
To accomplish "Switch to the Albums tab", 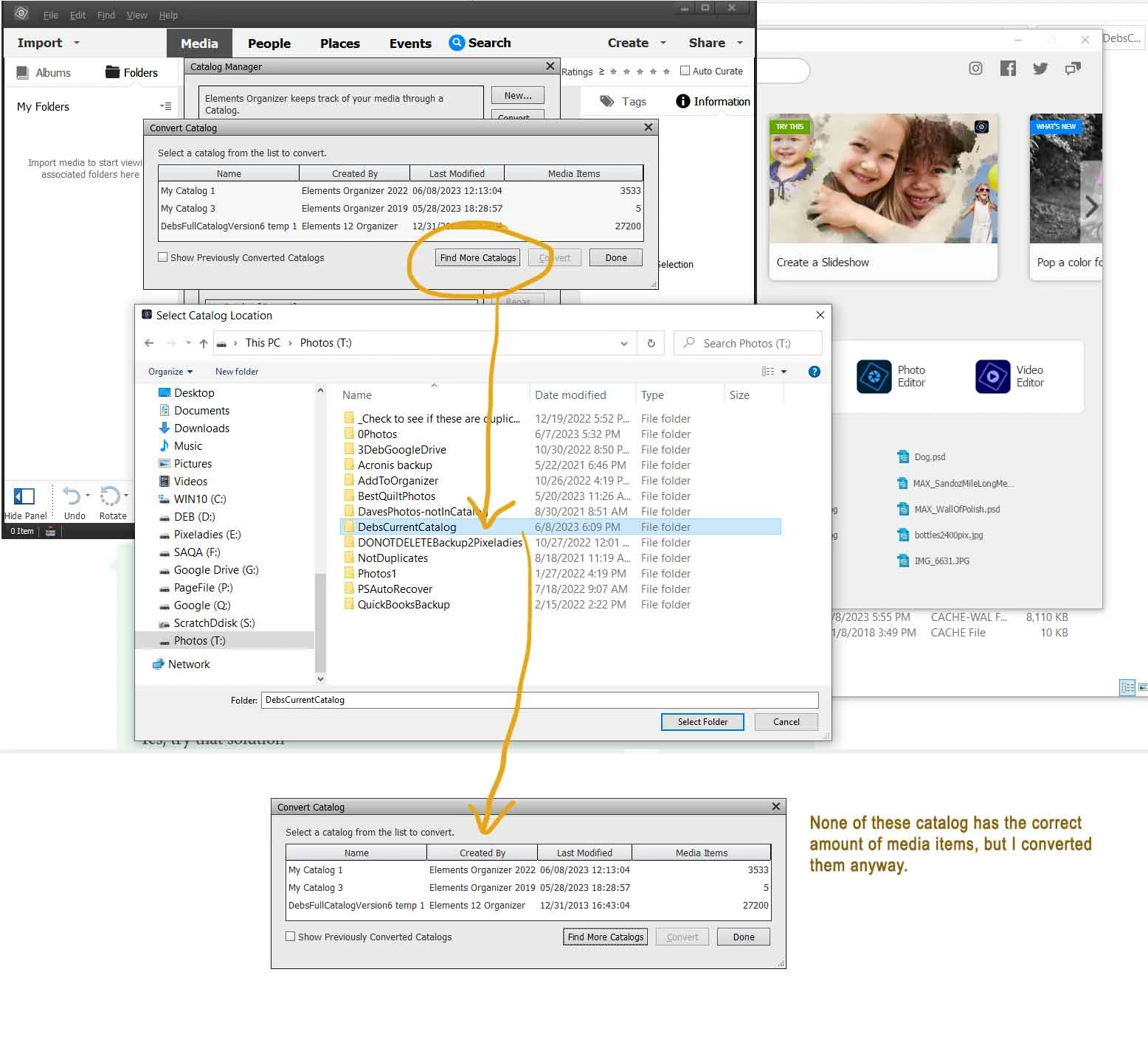I will (x=44, y=72).
